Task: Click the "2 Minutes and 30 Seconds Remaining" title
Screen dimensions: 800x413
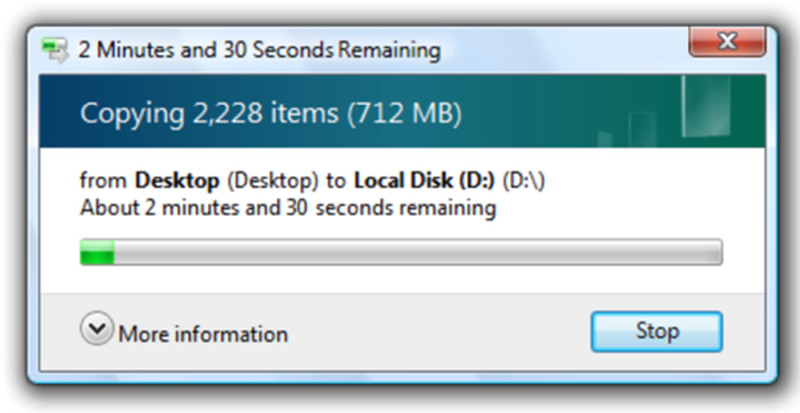Action: [x=259, y=51]
